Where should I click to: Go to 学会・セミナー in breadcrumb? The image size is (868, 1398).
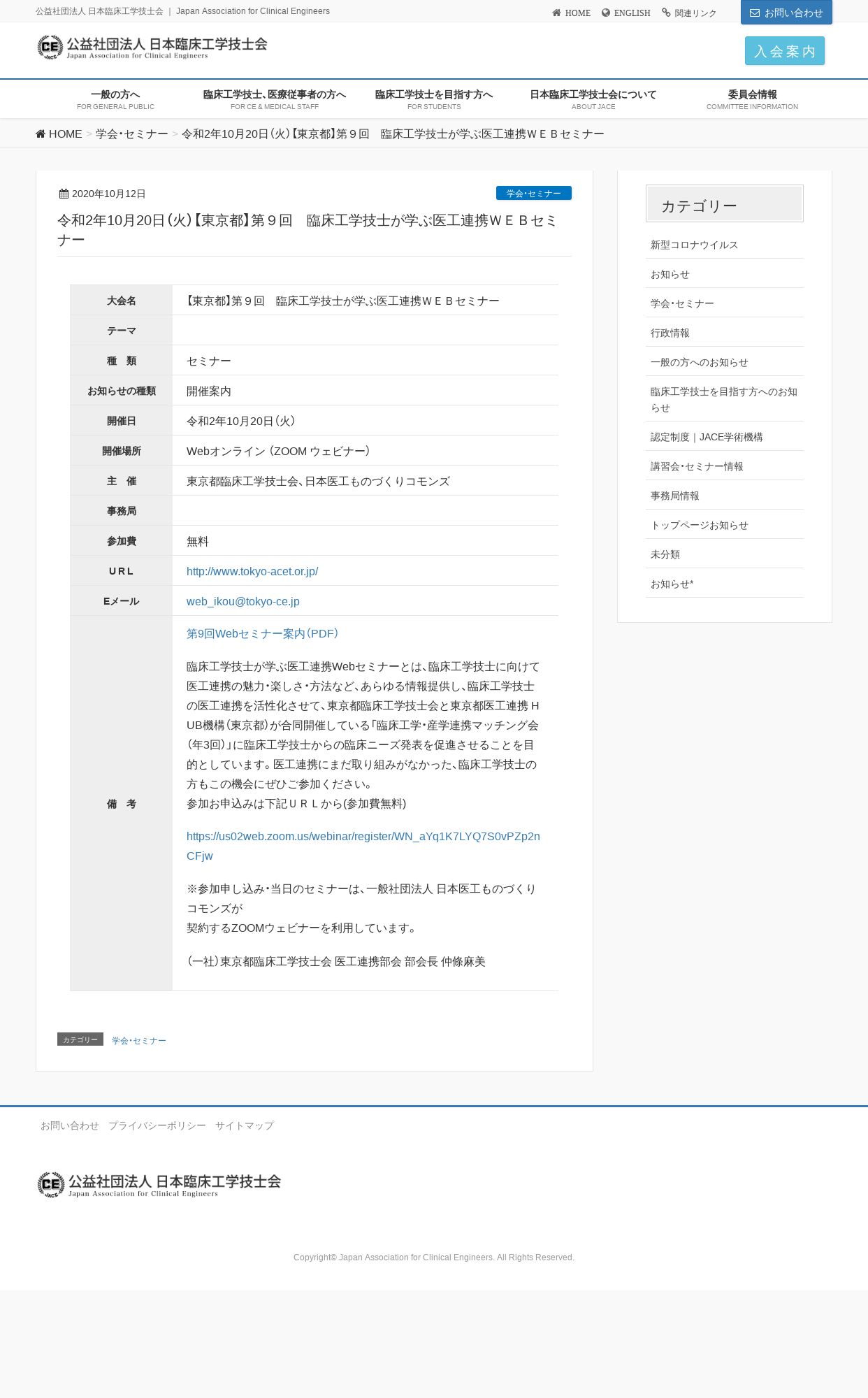click(x=132, y=134)
